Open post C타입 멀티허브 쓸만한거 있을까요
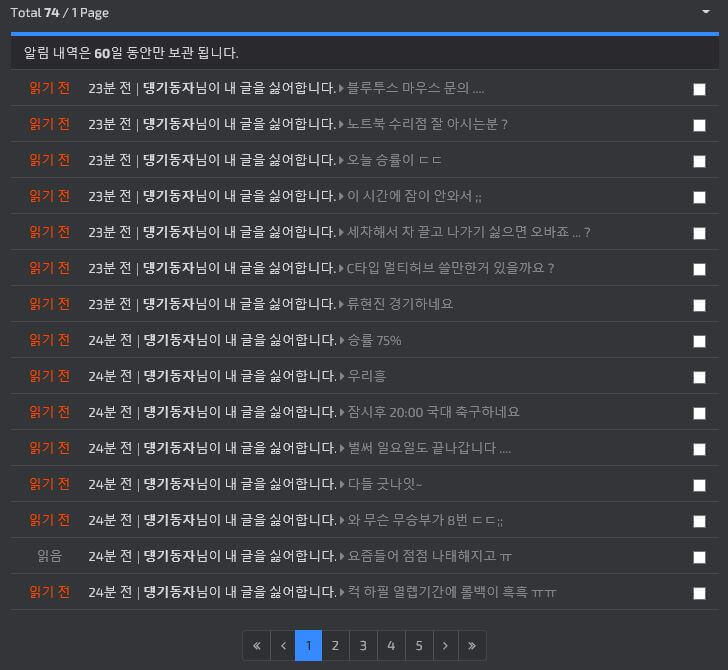The image size is (728, 670). point(450,268)
